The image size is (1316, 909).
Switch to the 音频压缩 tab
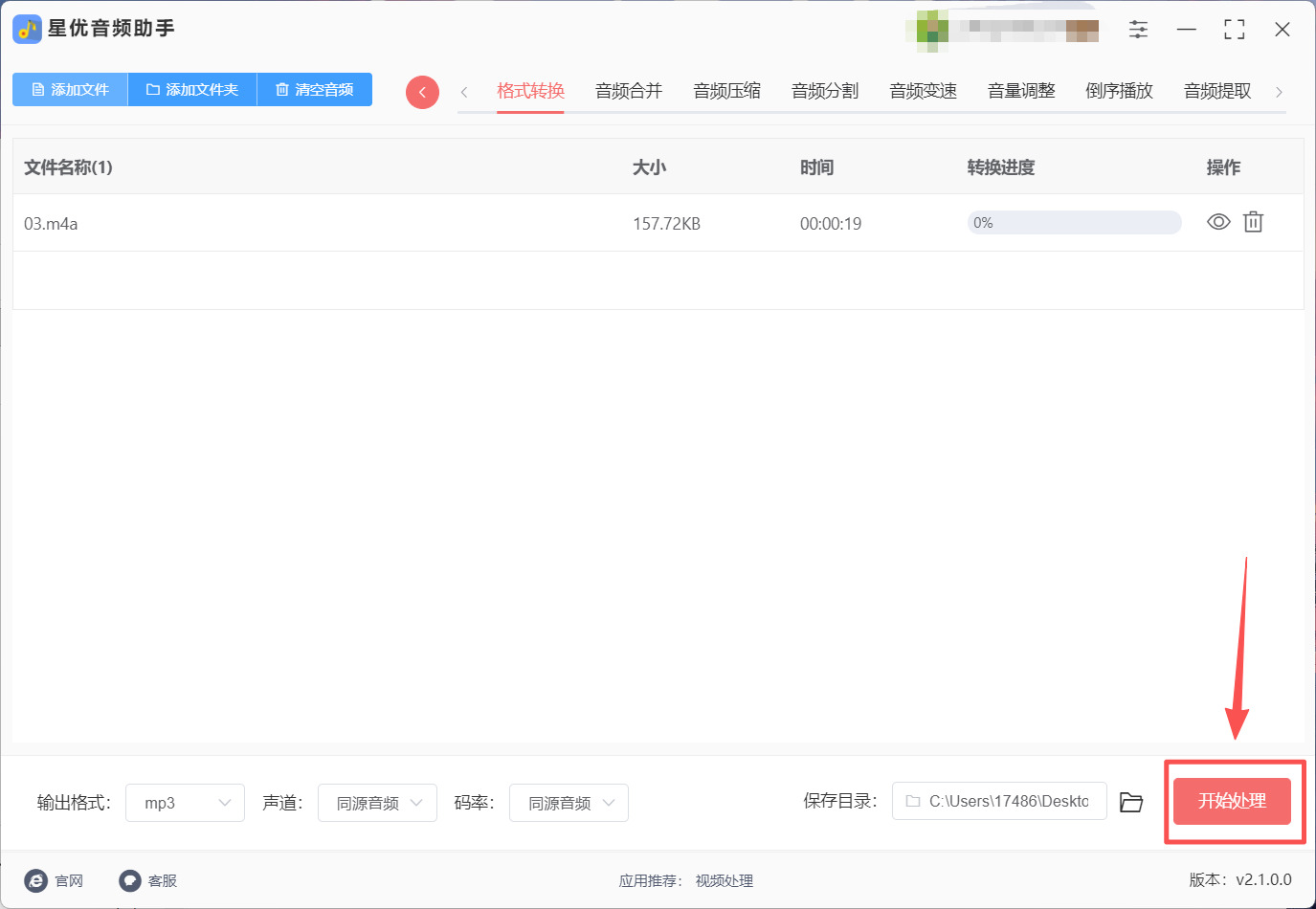click(727, 91)
